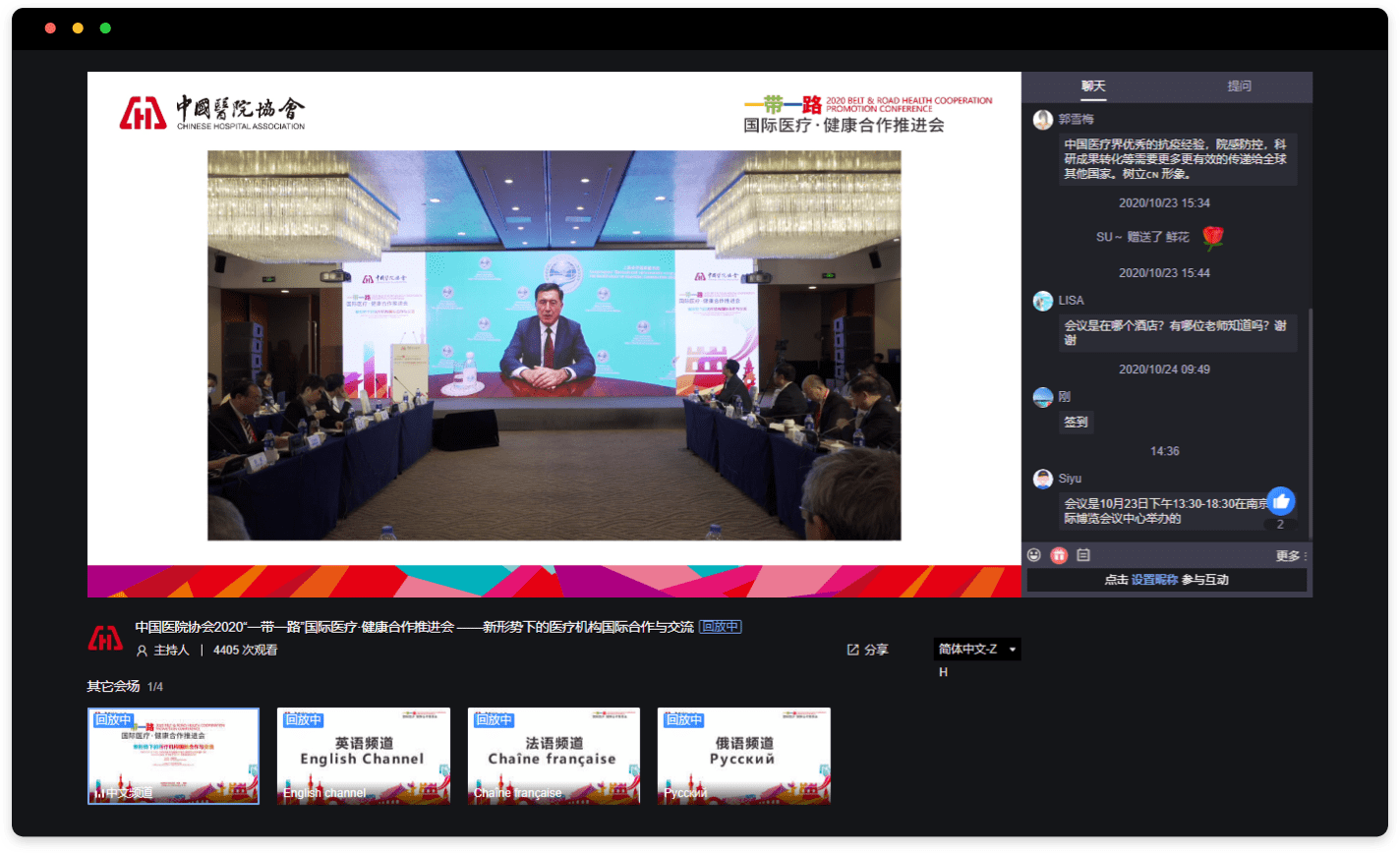Select the English Channel thumbnail
Screen dimensions: 1400x853
[x=363, y=756]
